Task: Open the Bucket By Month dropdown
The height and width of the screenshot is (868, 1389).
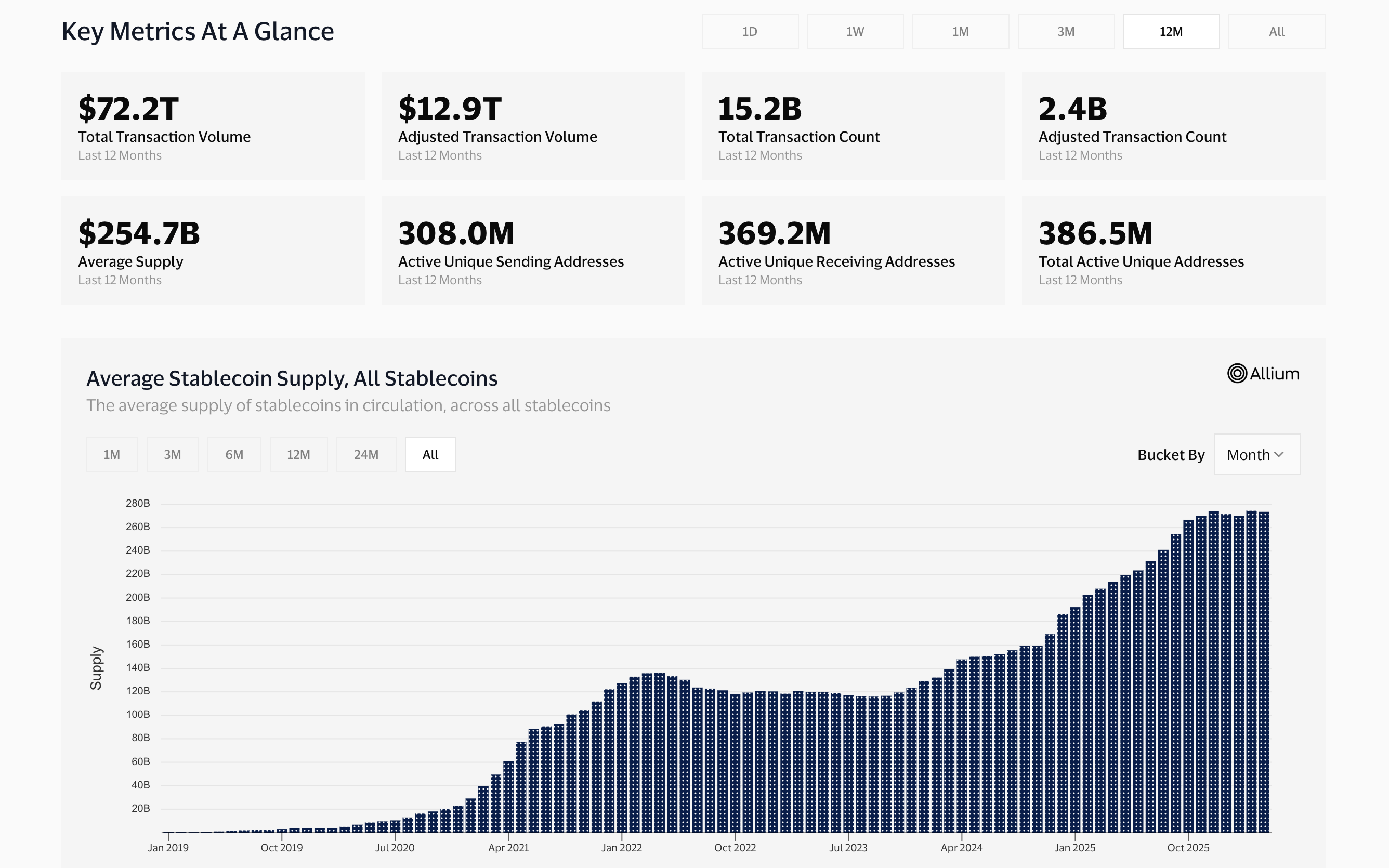Action: click(1256, 454)
